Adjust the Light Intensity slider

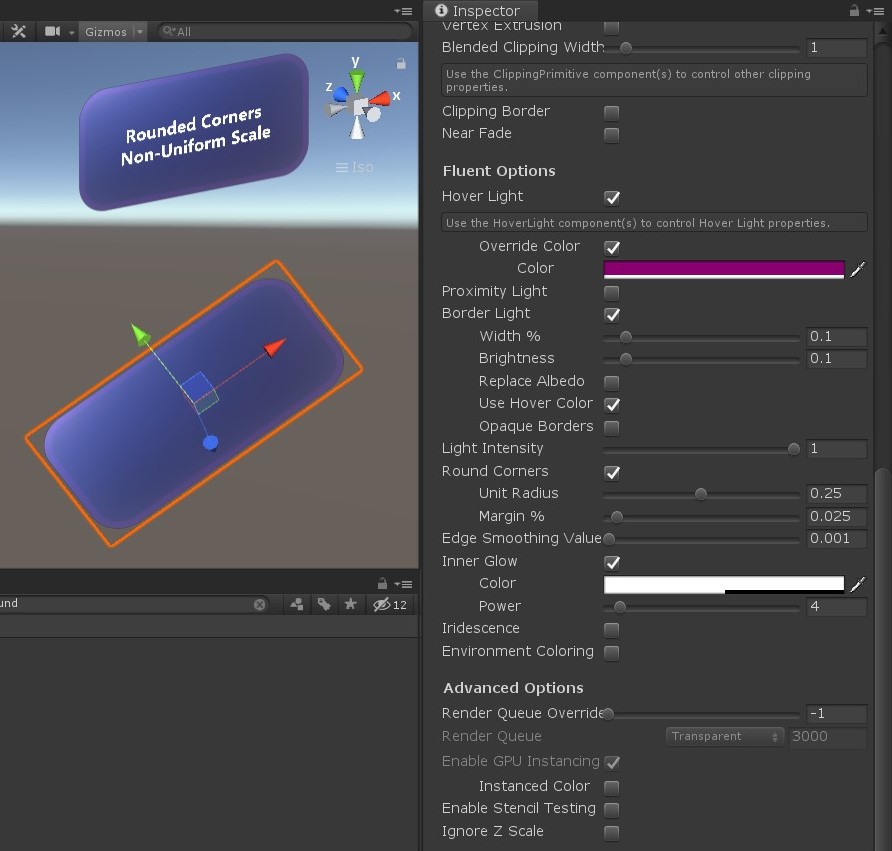[x=701, y=449]
